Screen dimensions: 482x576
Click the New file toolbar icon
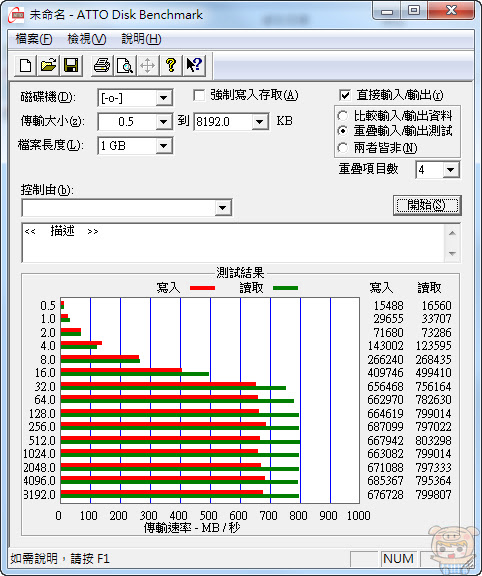coord(25,65)
